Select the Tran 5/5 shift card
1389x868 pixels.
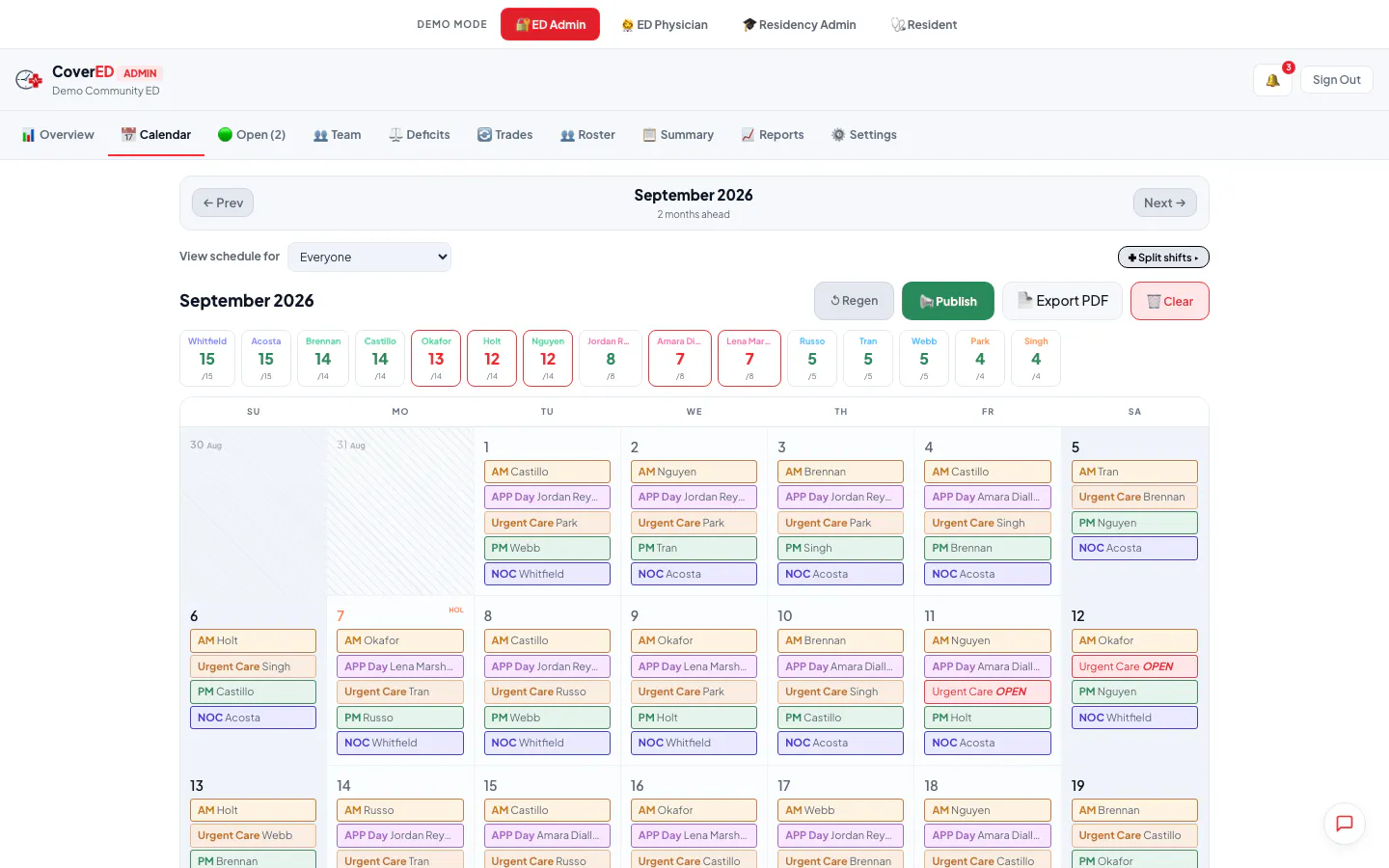coord(868,359)
